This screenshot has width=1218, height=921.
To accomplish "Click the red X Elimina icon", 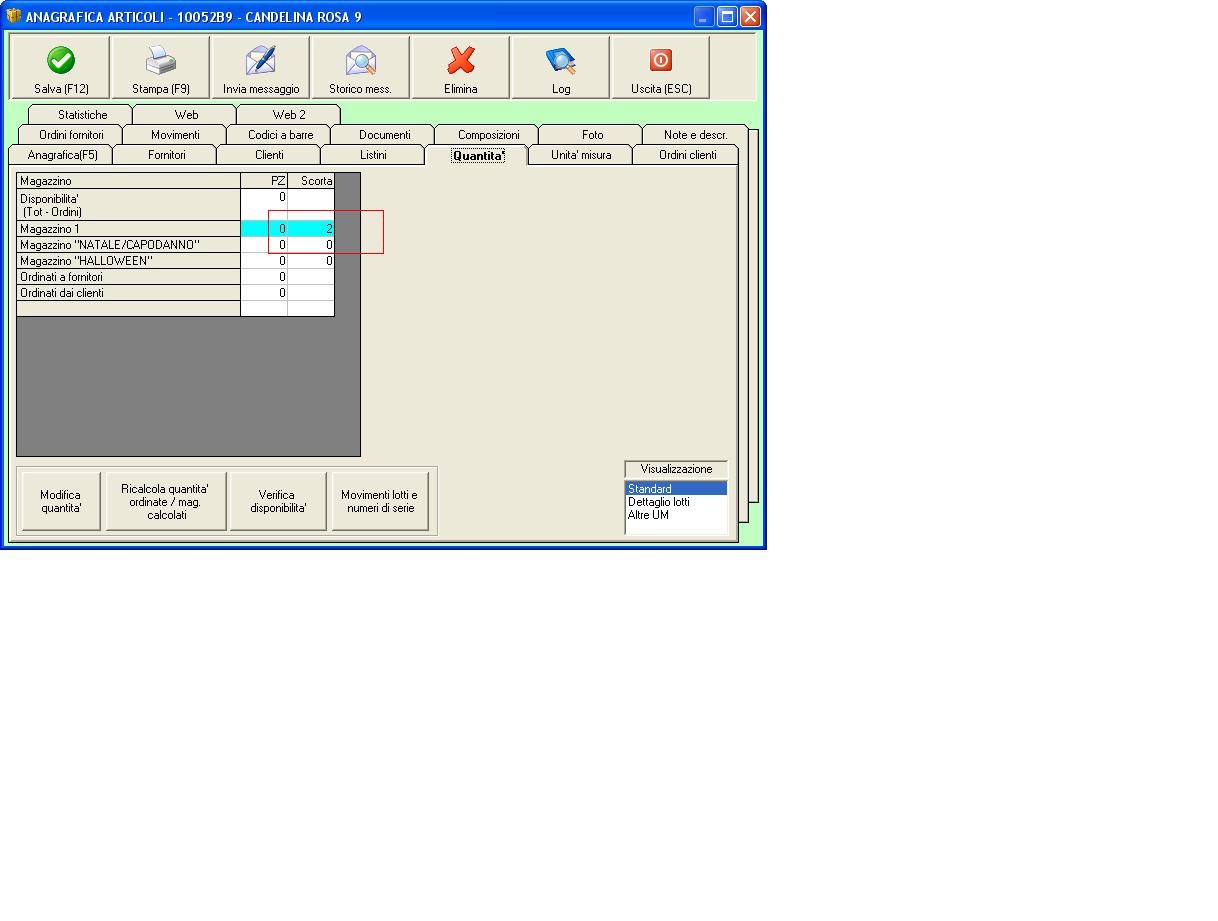I will point(461,61).
